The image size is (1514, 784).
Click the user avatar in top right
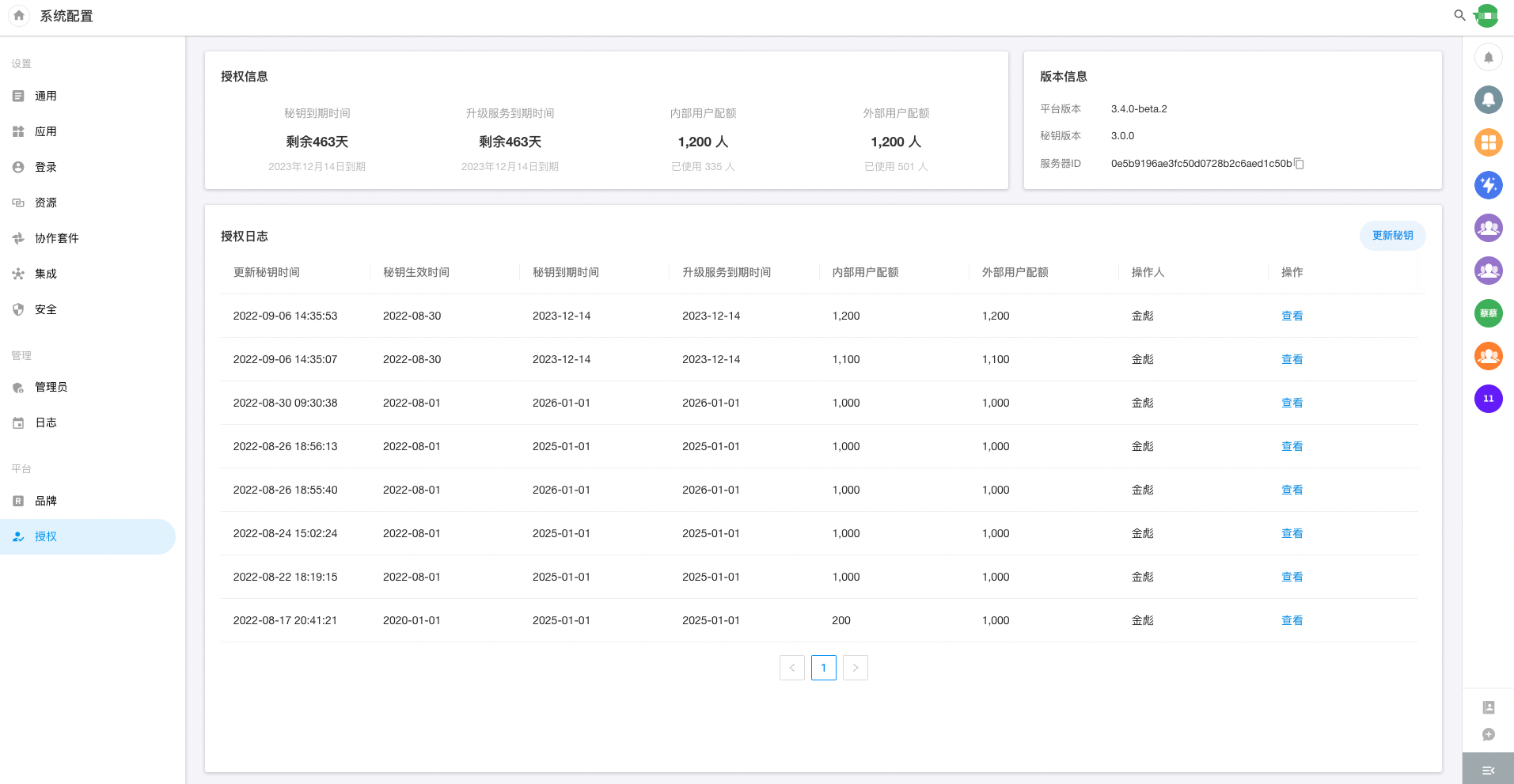point(1487,15)
